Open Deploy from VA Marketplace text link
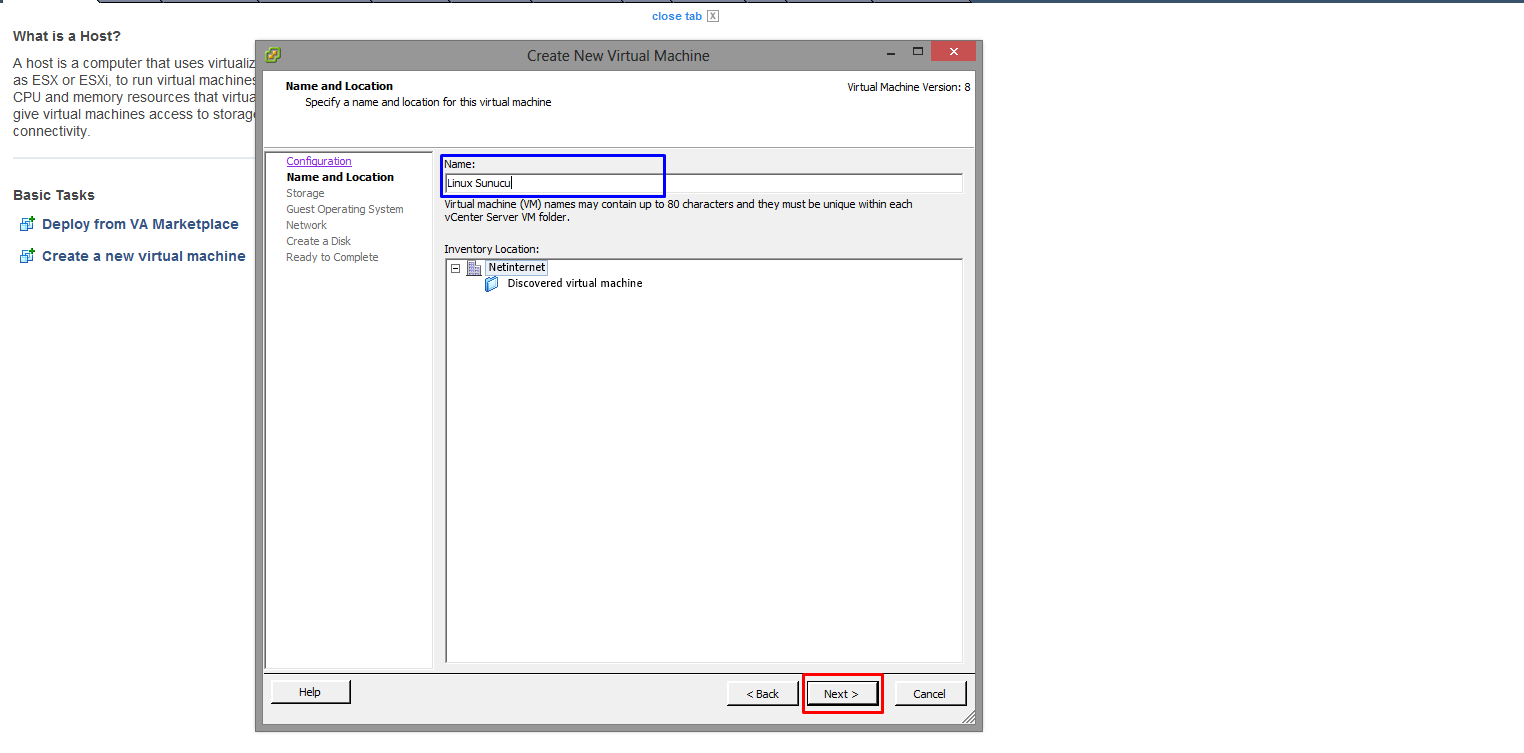The height and width of the screenshot is (753, 1524). [140, 224]
